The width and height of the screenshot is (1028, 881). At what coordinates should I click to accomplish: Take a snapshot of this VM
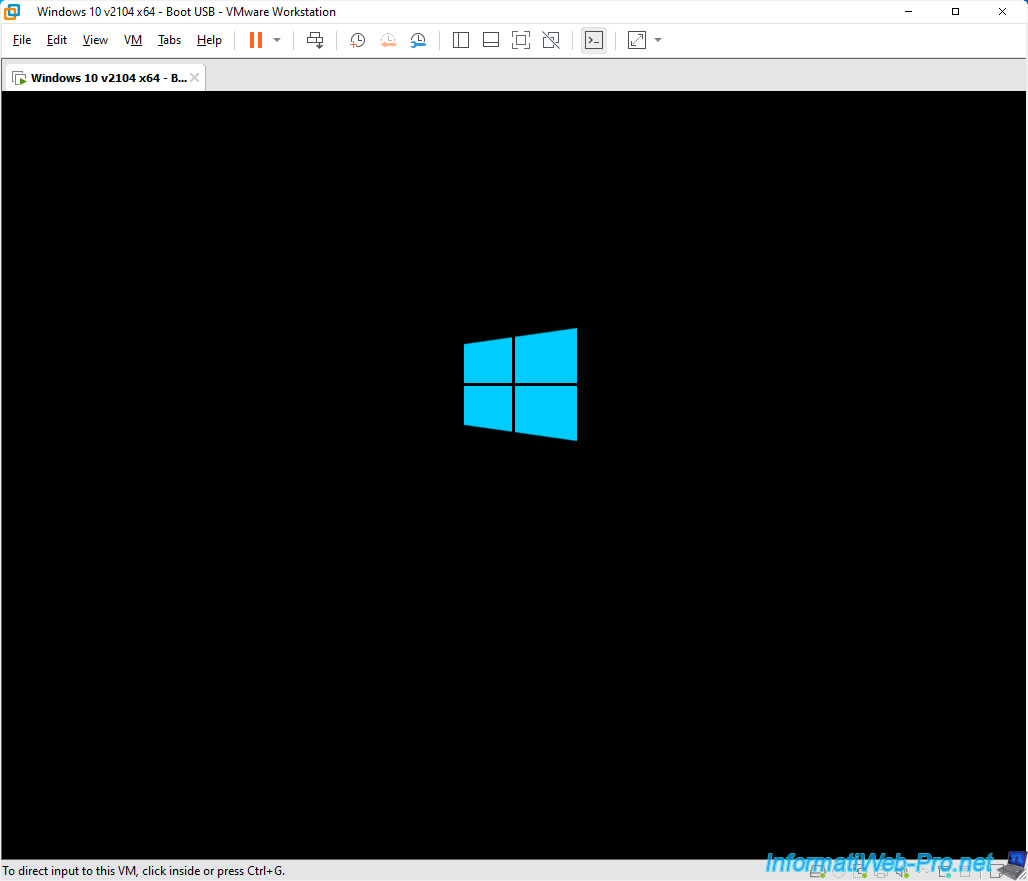point(357,40)
